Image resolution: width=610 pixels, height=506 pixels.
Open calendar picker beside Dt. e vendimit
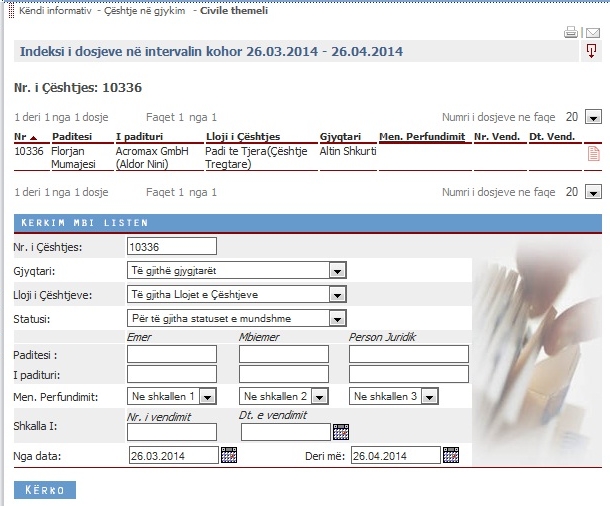[341, 432]
